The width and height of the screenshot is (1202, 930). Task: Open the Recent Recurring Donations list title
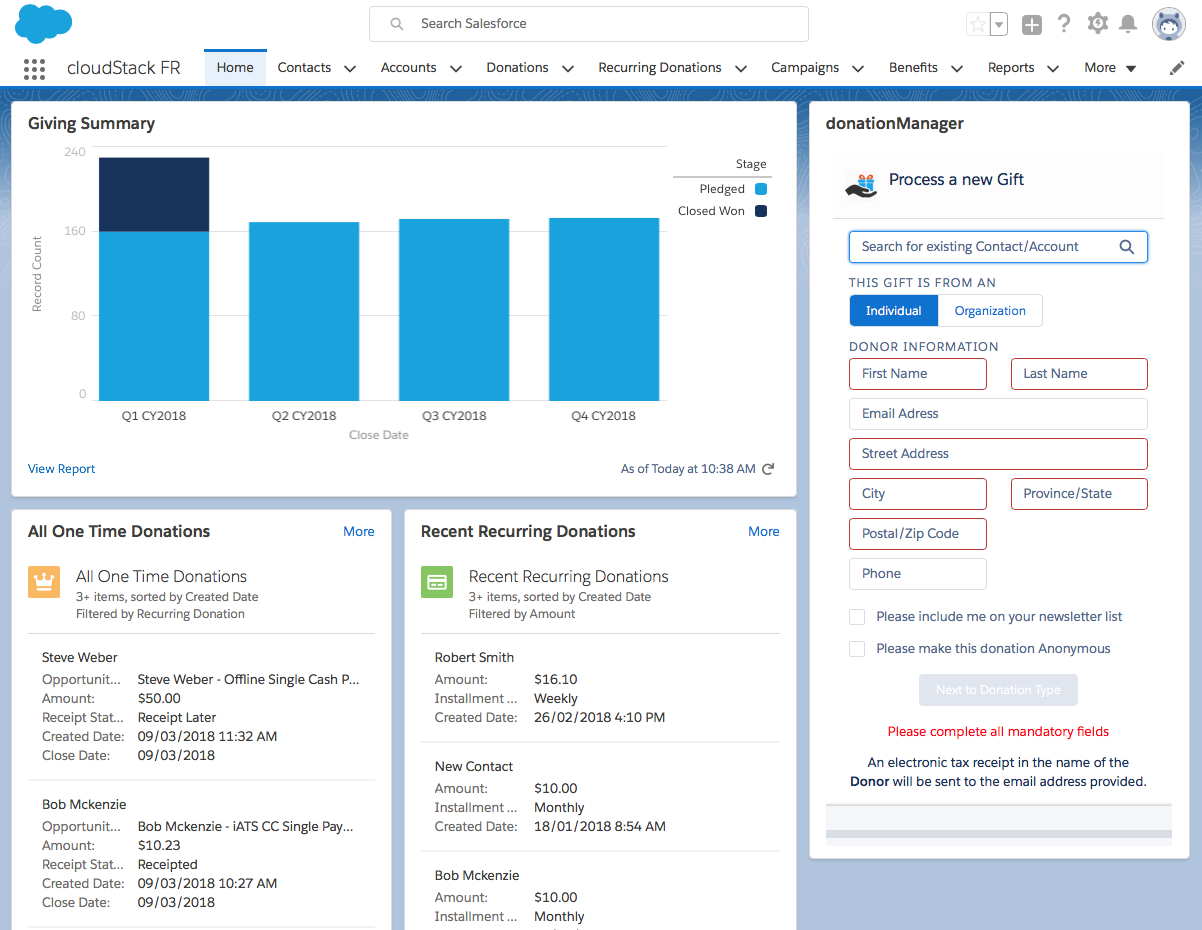tap(568, 577)
